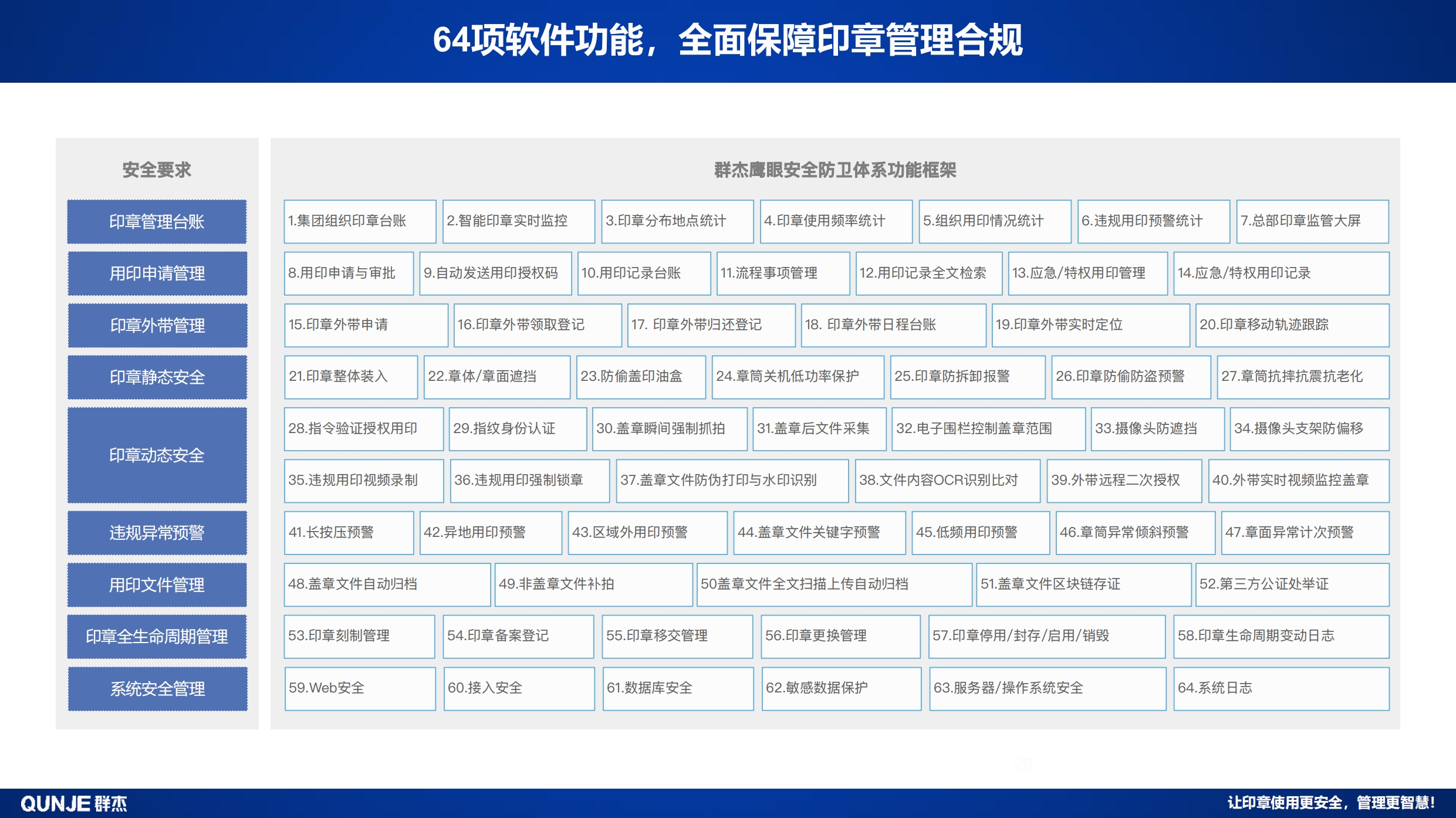Select cell 27.章筒抗摔抗震抗老化
Image resolution: width=1456 pixels, height=818 pixels.
pyautogui.click(x=1303, y=377)
